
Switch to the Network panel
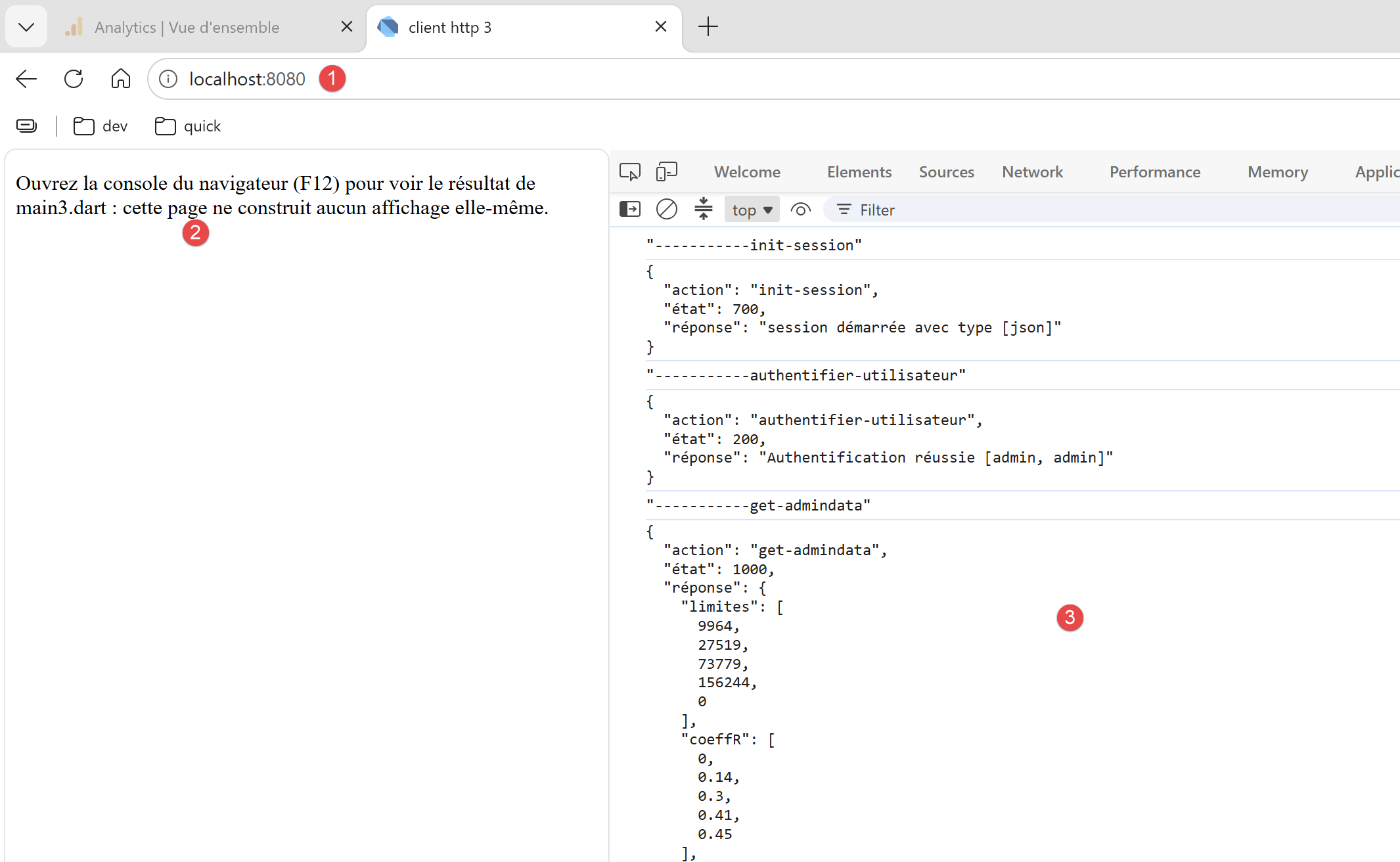tap(1033, 172)
